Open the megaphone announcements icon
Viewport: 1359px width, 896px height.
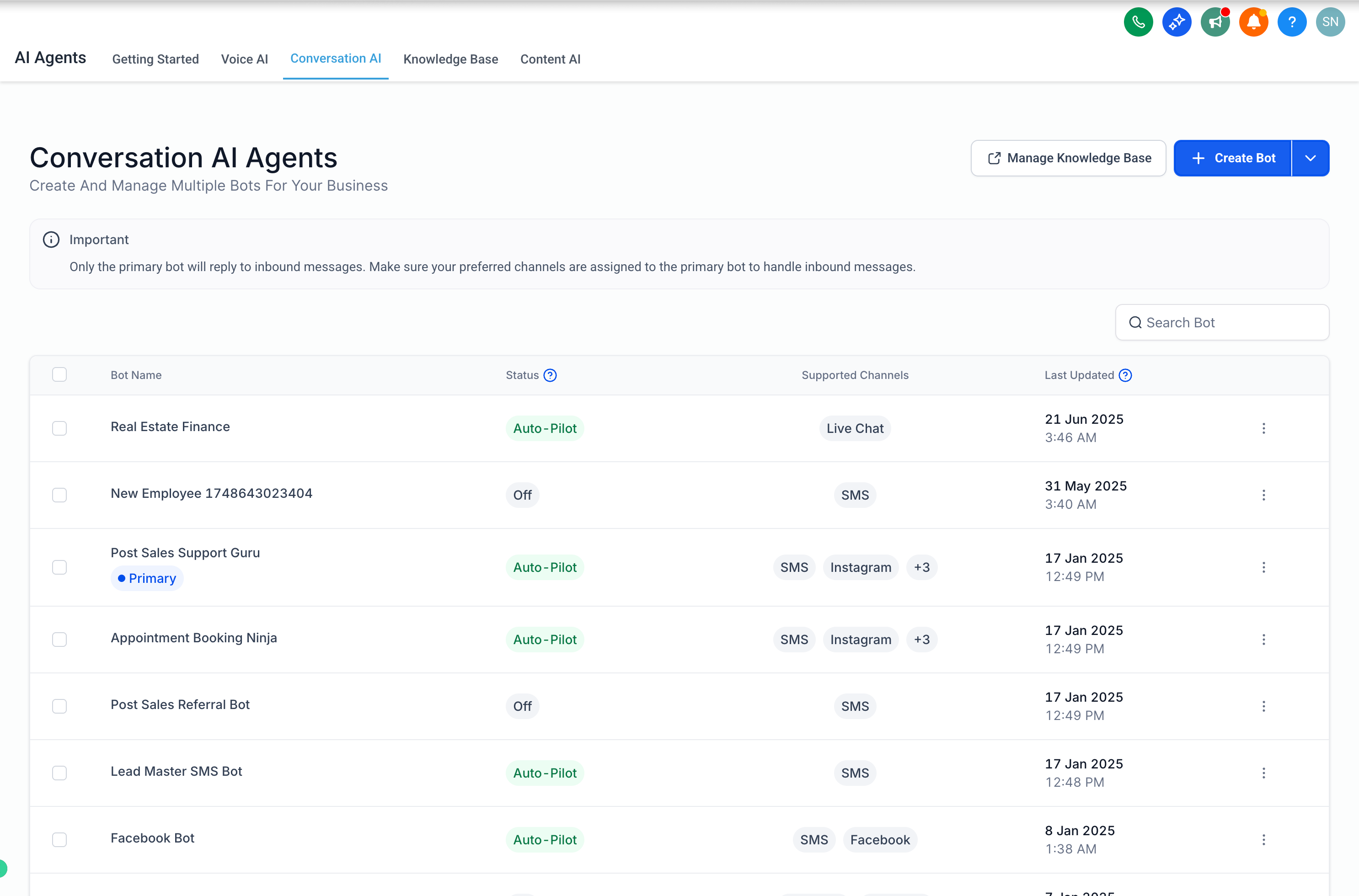pos(1215,22)
